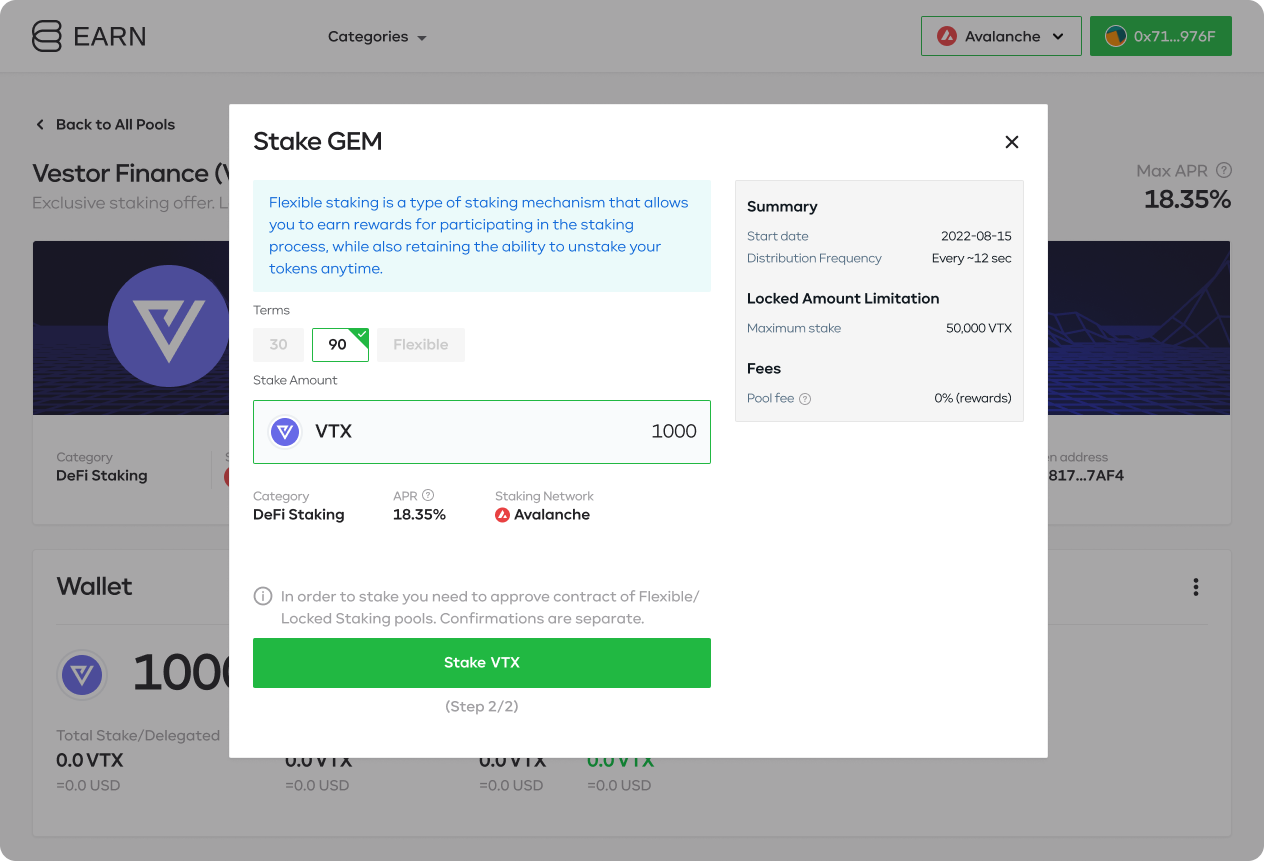This screenshot has height=861, width=1264.
Task: Go Back to All Pools
Action: click(105, 125)
